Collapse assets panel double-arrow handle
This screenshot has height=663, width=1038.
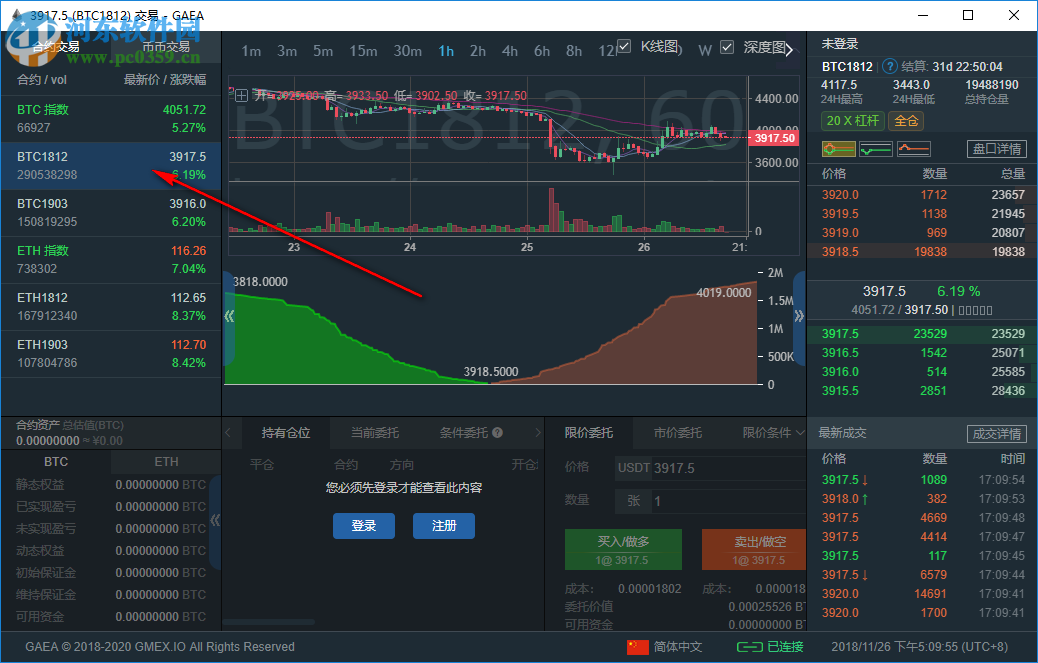click(x=214, y=521)
